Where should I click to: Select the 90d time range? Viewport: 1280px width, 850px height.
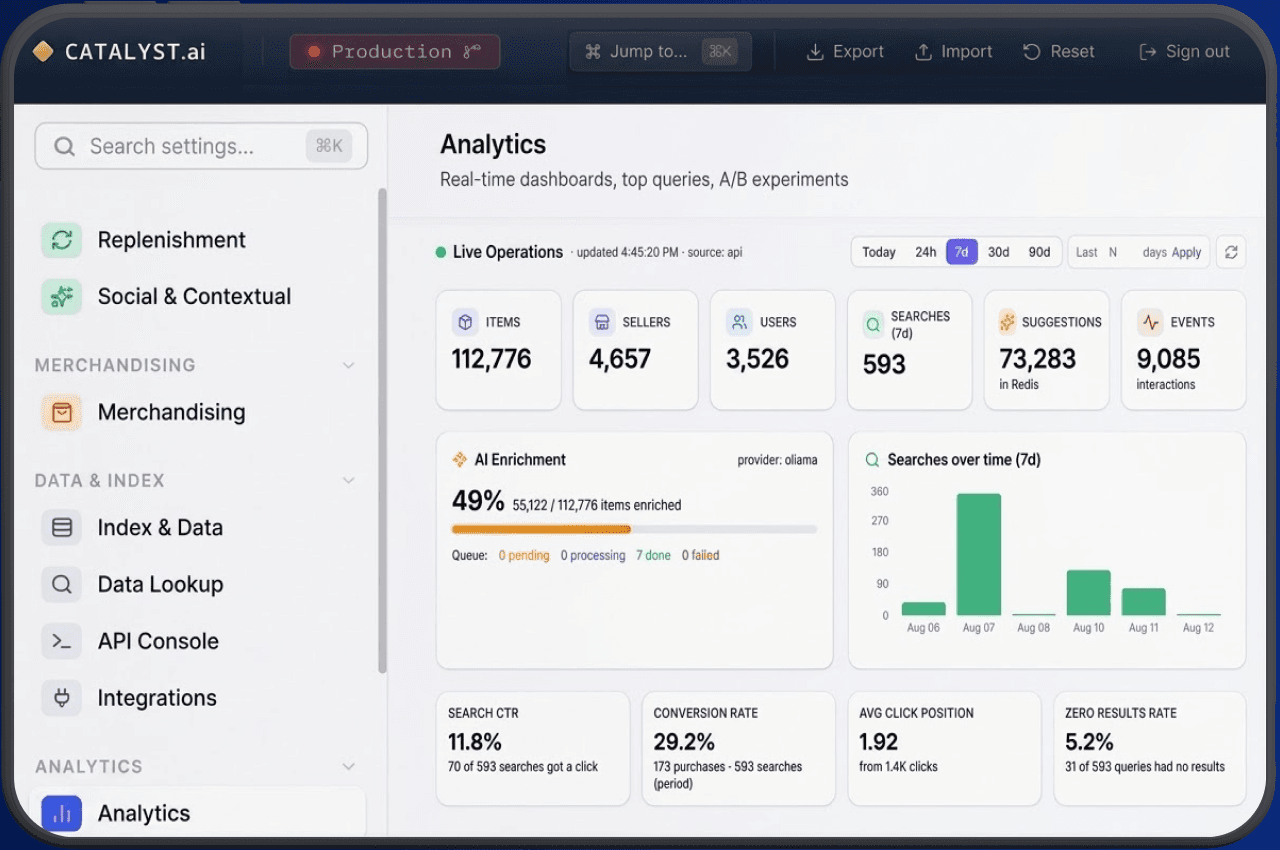1039,252
